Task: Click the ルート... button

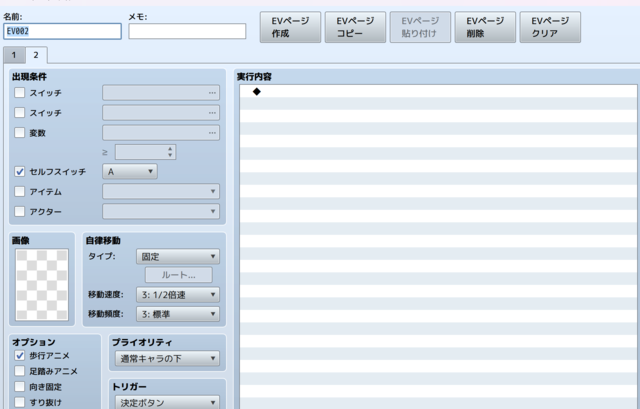Action: pos(179,275)
